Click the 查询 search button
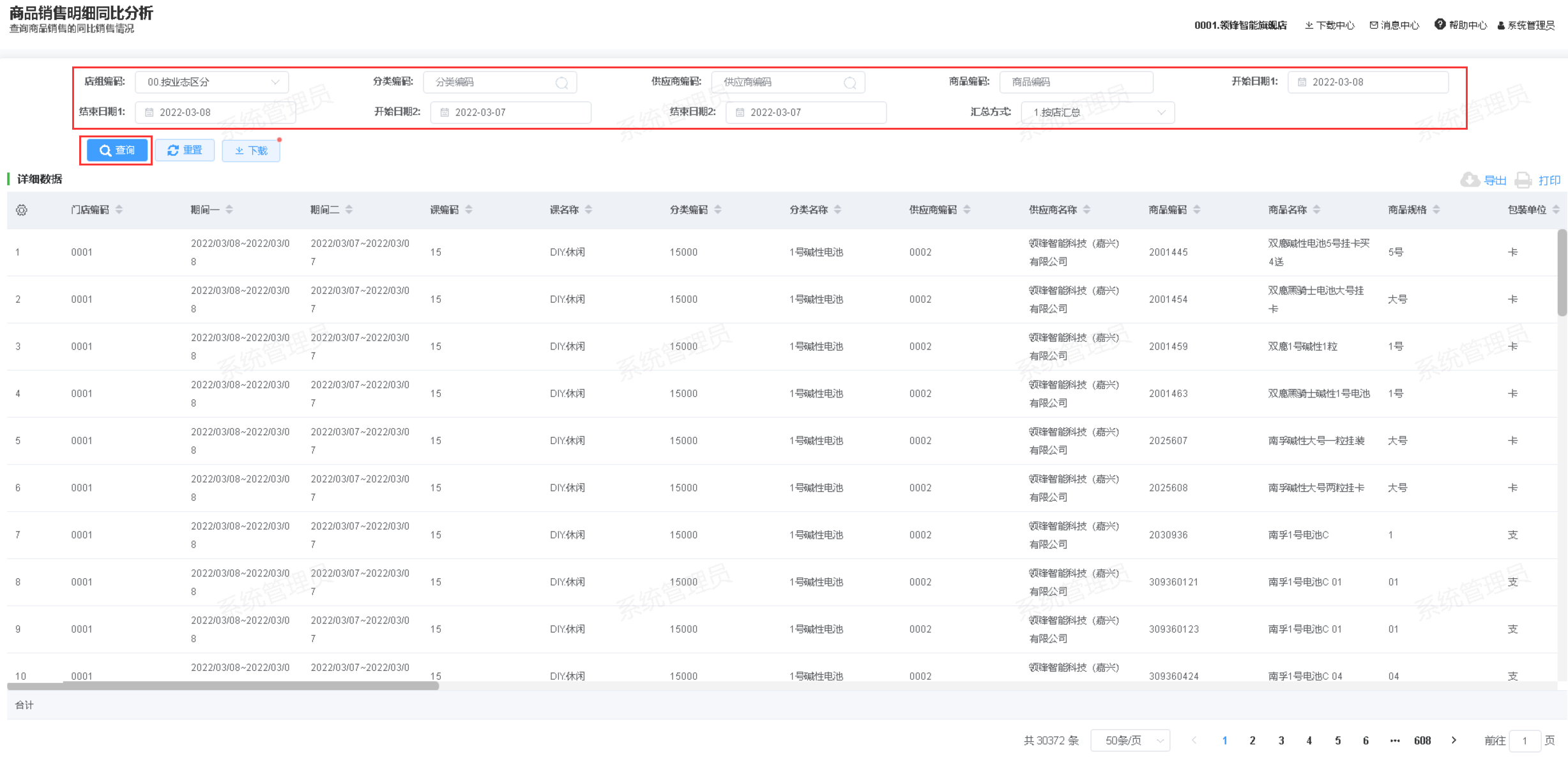 tap(117, 150)
